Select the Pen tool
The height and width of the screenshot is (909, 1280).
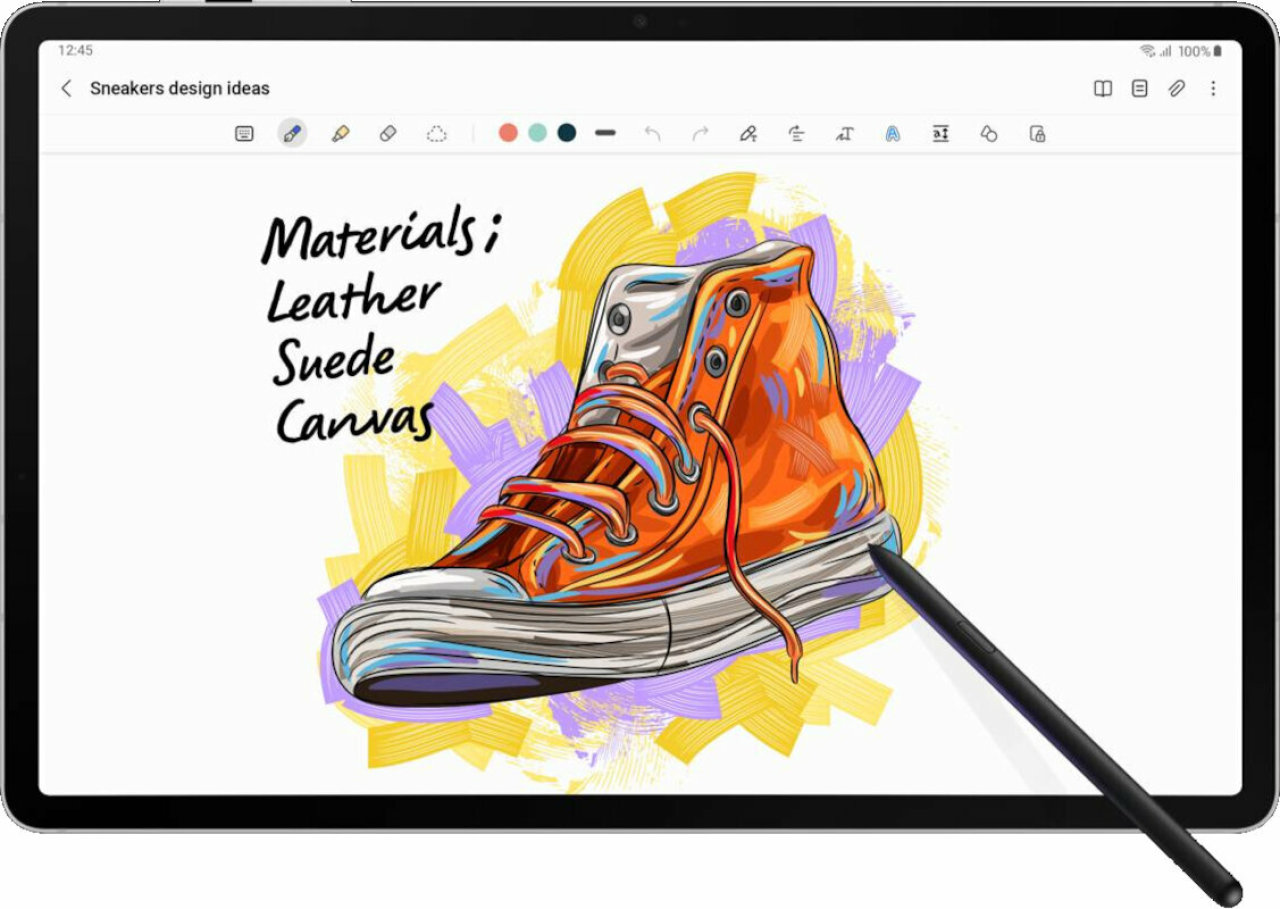[x=292, y=133]
